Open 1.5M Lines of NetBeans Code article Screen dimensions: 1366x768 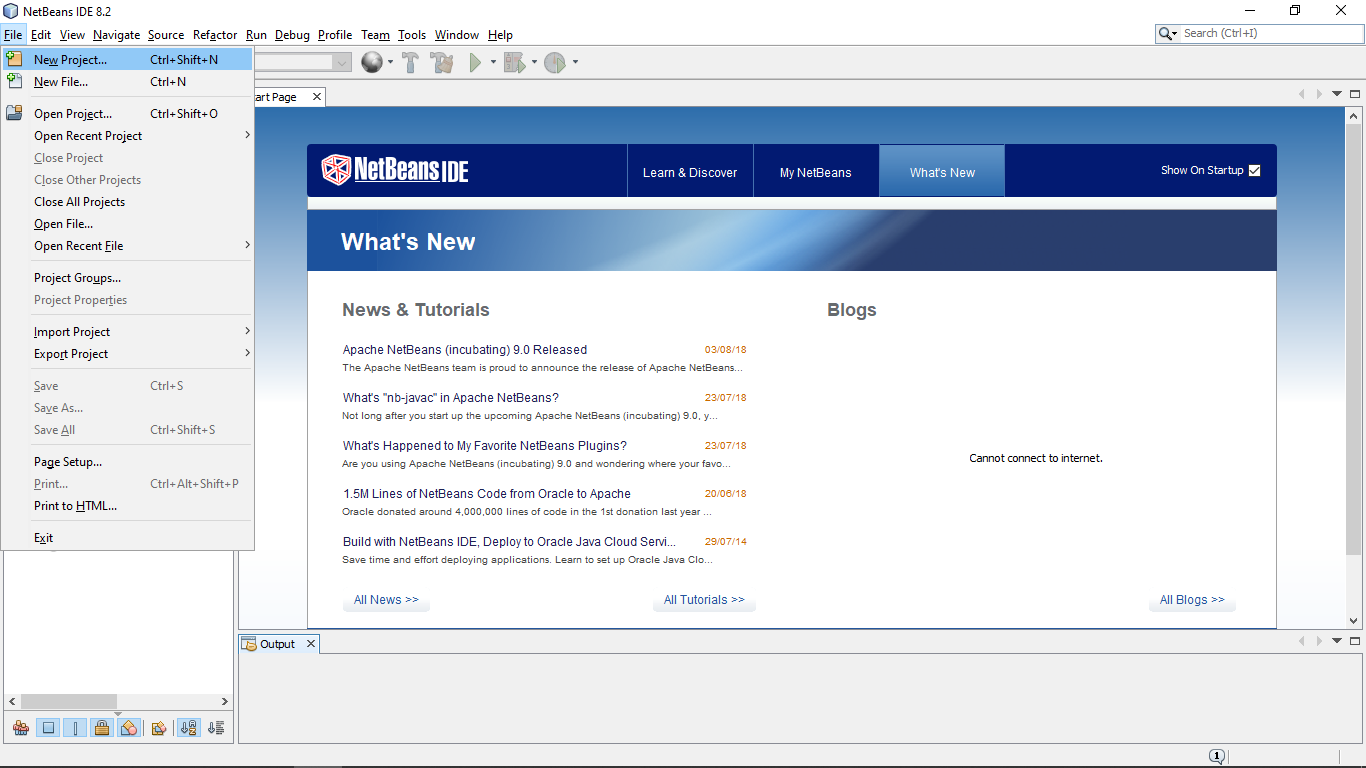point(487,494)
